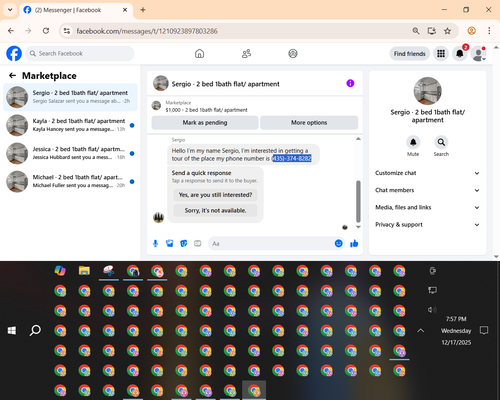Screen dimensions: 500x400
Task: Open the Facebook menu grid icon
Action: (441, 53)
